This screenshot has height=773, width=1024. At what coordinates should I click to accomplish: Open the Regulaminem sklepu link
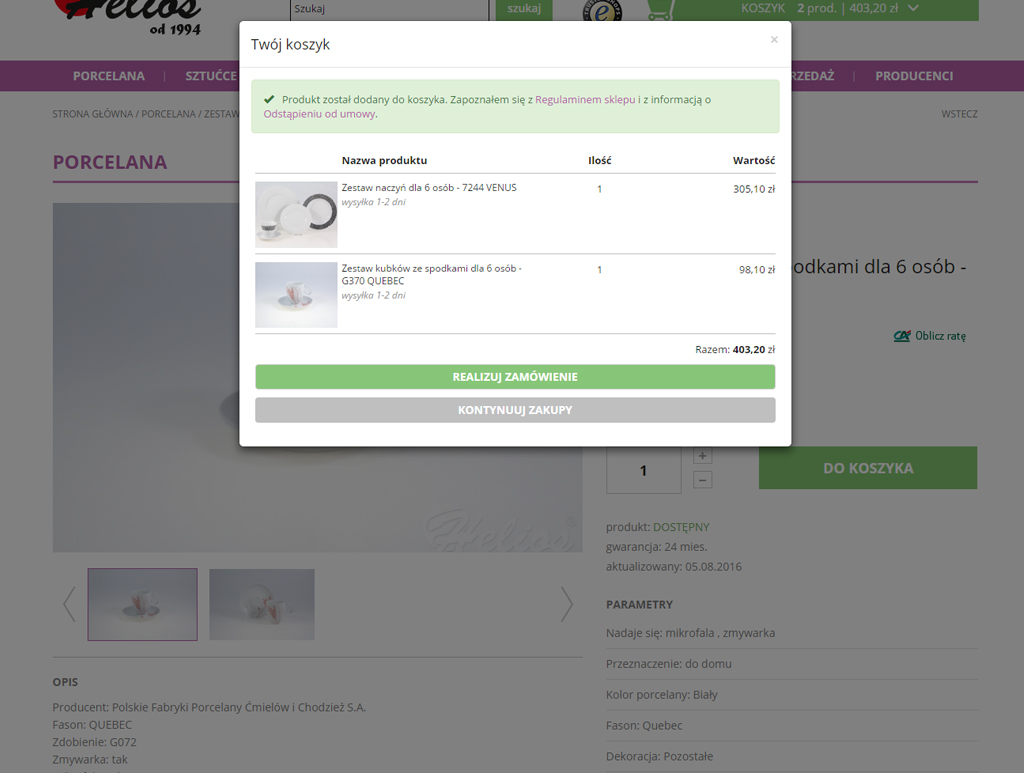(585, 100)
